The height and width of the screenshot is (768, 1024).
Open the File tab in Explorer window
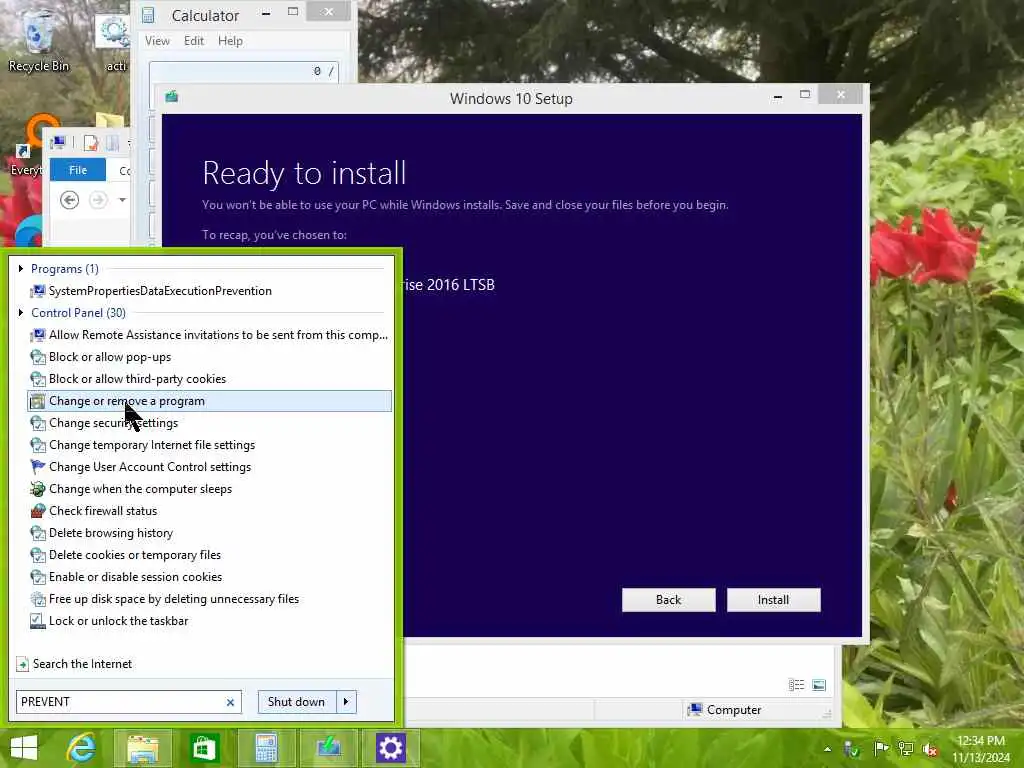click(x=77, y=170)
